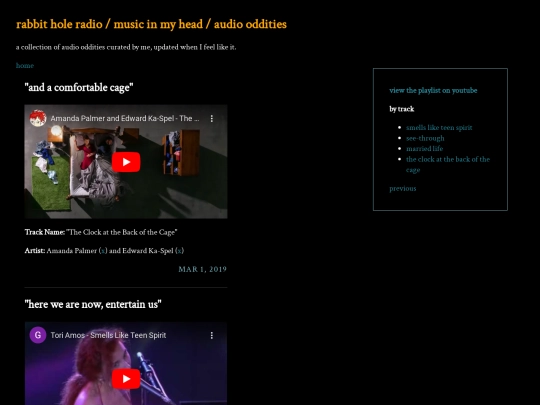Go to the home link
This screenshot has height=405, width=540.
(25, 65)
